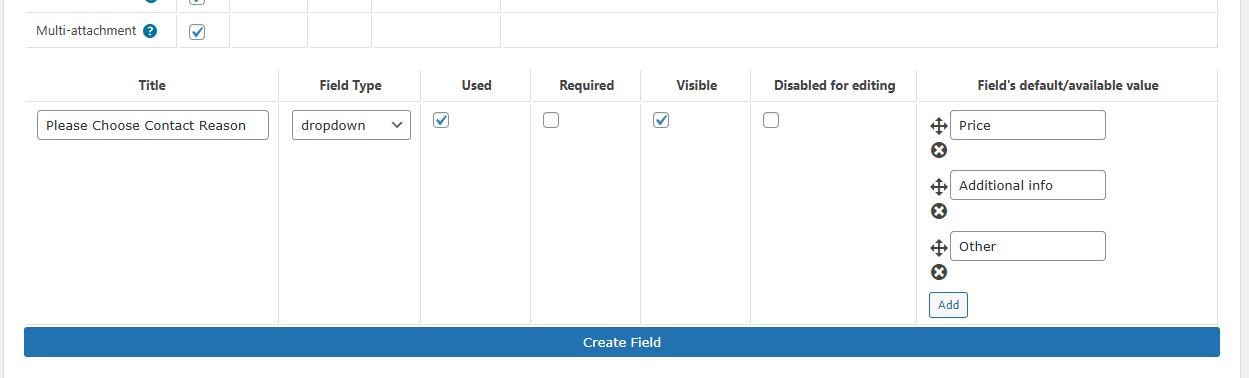
Task: Click into the Price value field
Action: pos(1028,125)
